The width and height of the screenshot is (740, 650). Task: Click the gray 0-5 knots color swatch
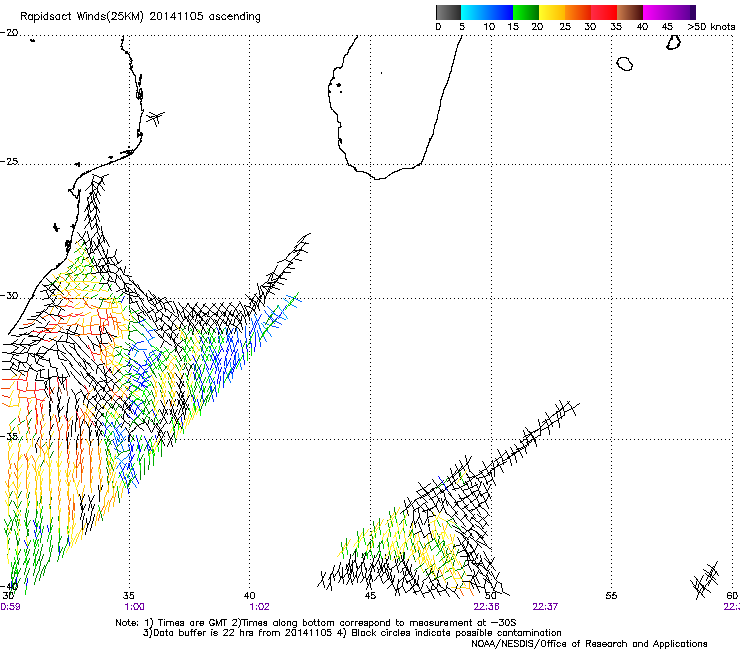tap(448, 12)
